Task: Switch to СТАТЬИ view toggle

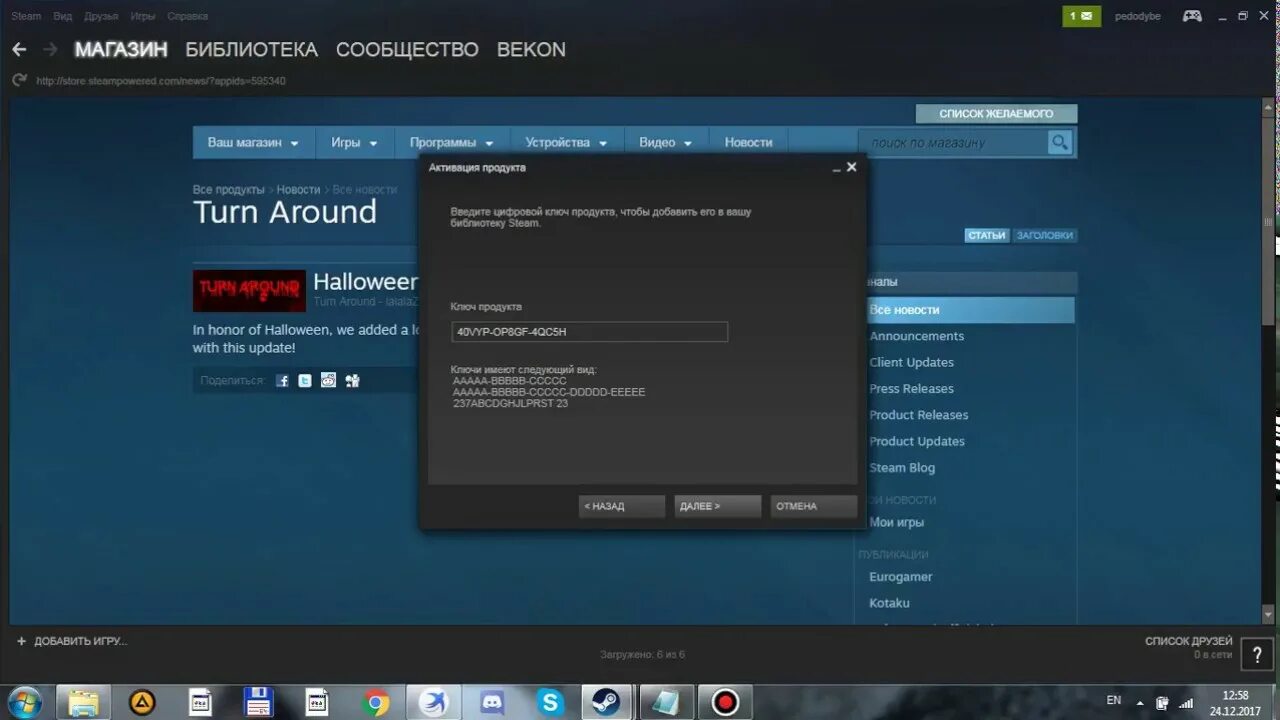Action: 987,235
